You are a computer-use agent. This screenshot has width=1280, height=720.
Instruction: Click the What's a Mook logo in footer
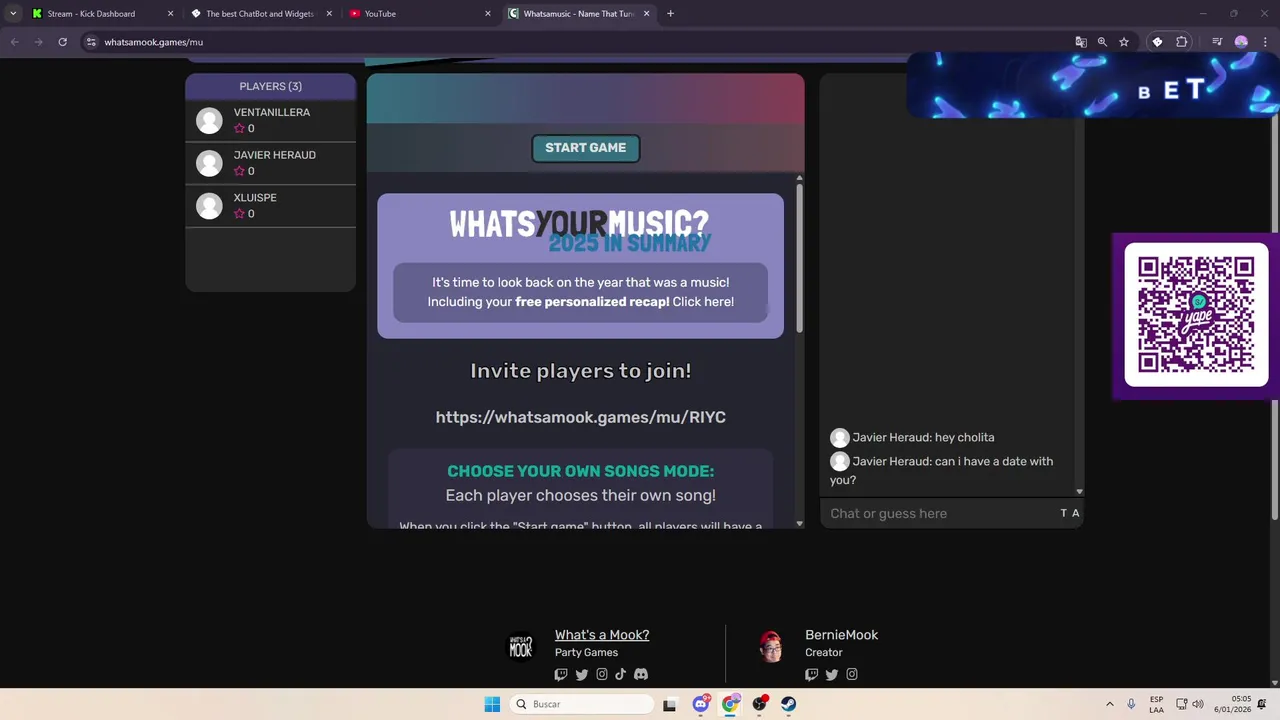(x=521, y=648)
